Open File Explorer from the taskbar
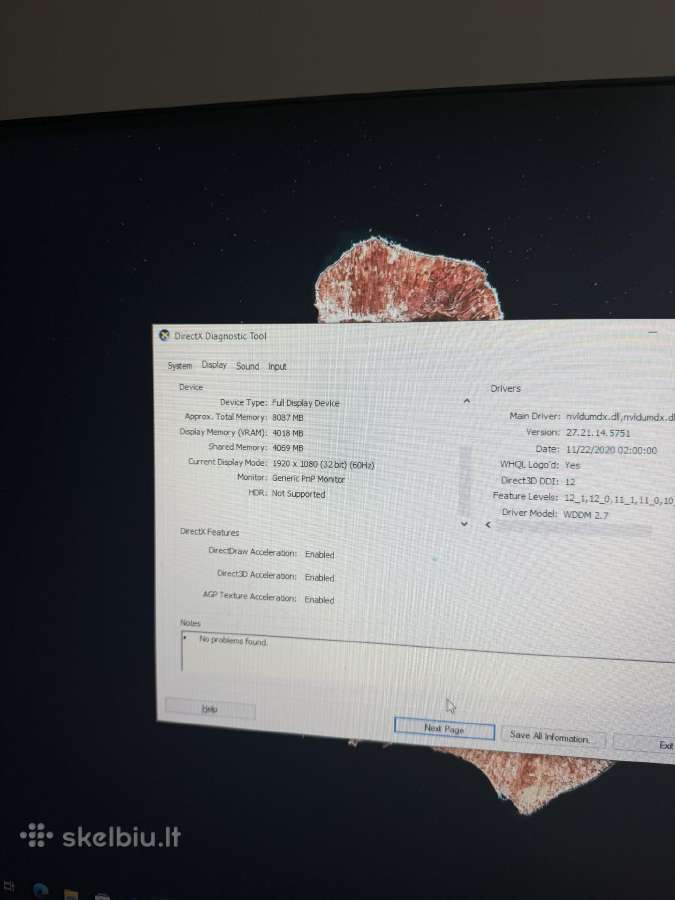 (71, 894)
